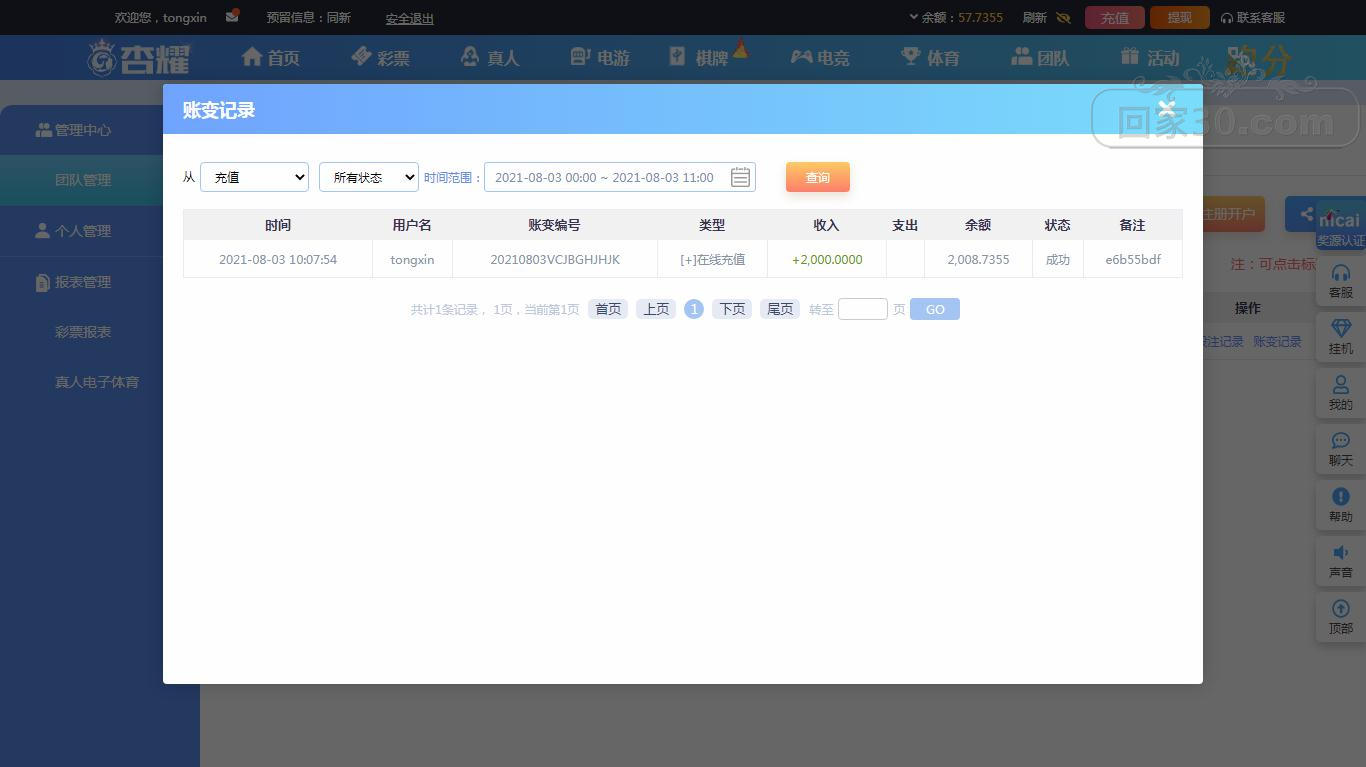1366x767 pixels.
Task: Open 报表管理 in the left sidebar
Action: coord(82,282)
